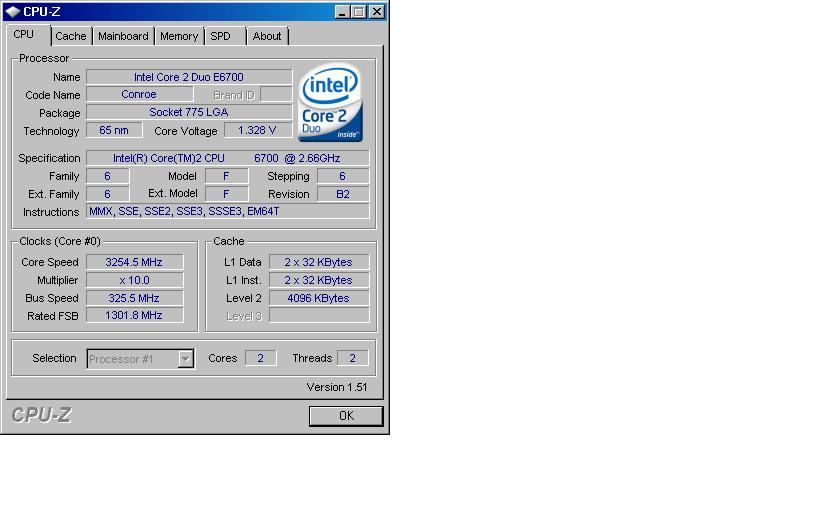
Task: Click the L1 Inst. value 2 x 32 KBytes
Action: click(x=319, y=280)
